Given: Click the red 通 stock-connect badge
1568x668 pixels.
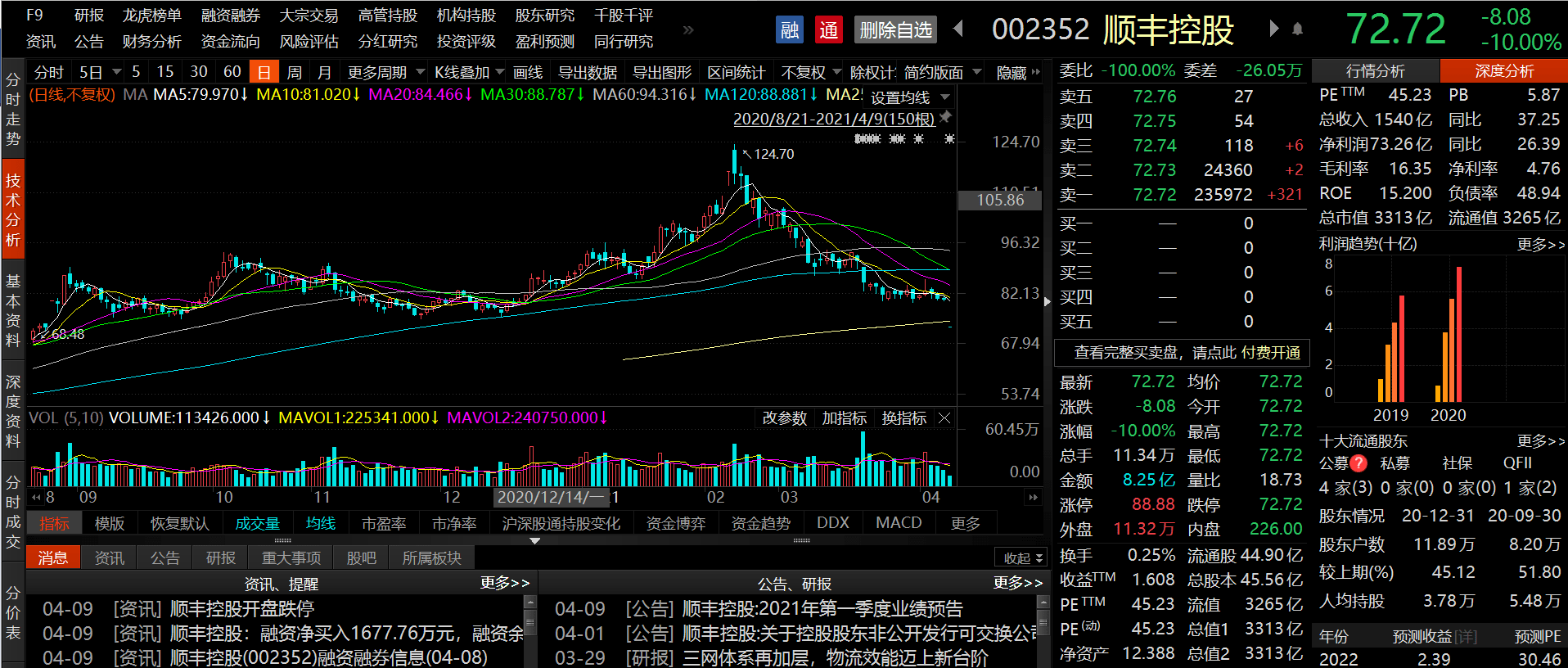Looking at the screenshot, I should pyautogui.click(x=828, y=30).
